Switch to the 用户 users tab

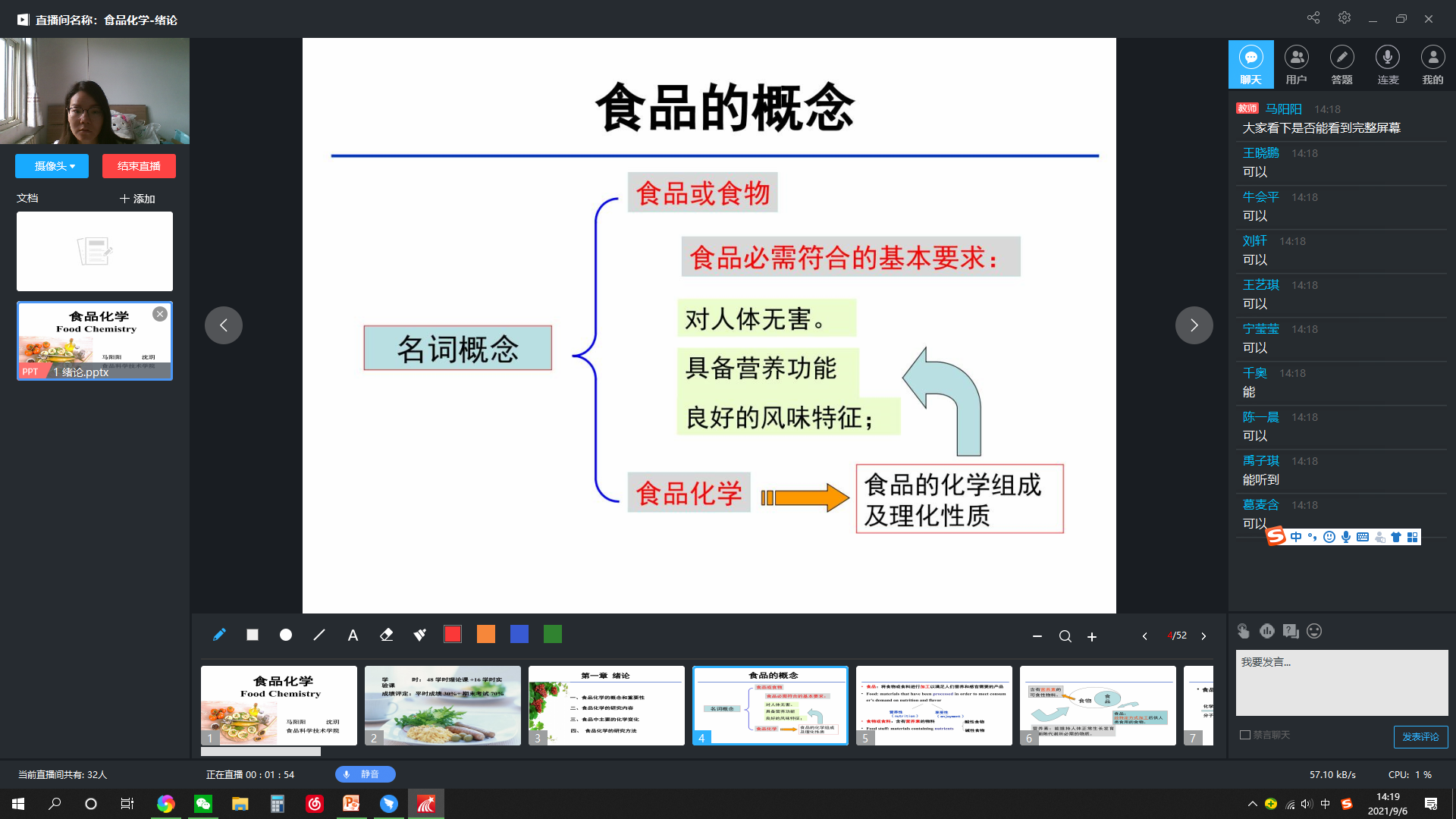pos(1296,64)
